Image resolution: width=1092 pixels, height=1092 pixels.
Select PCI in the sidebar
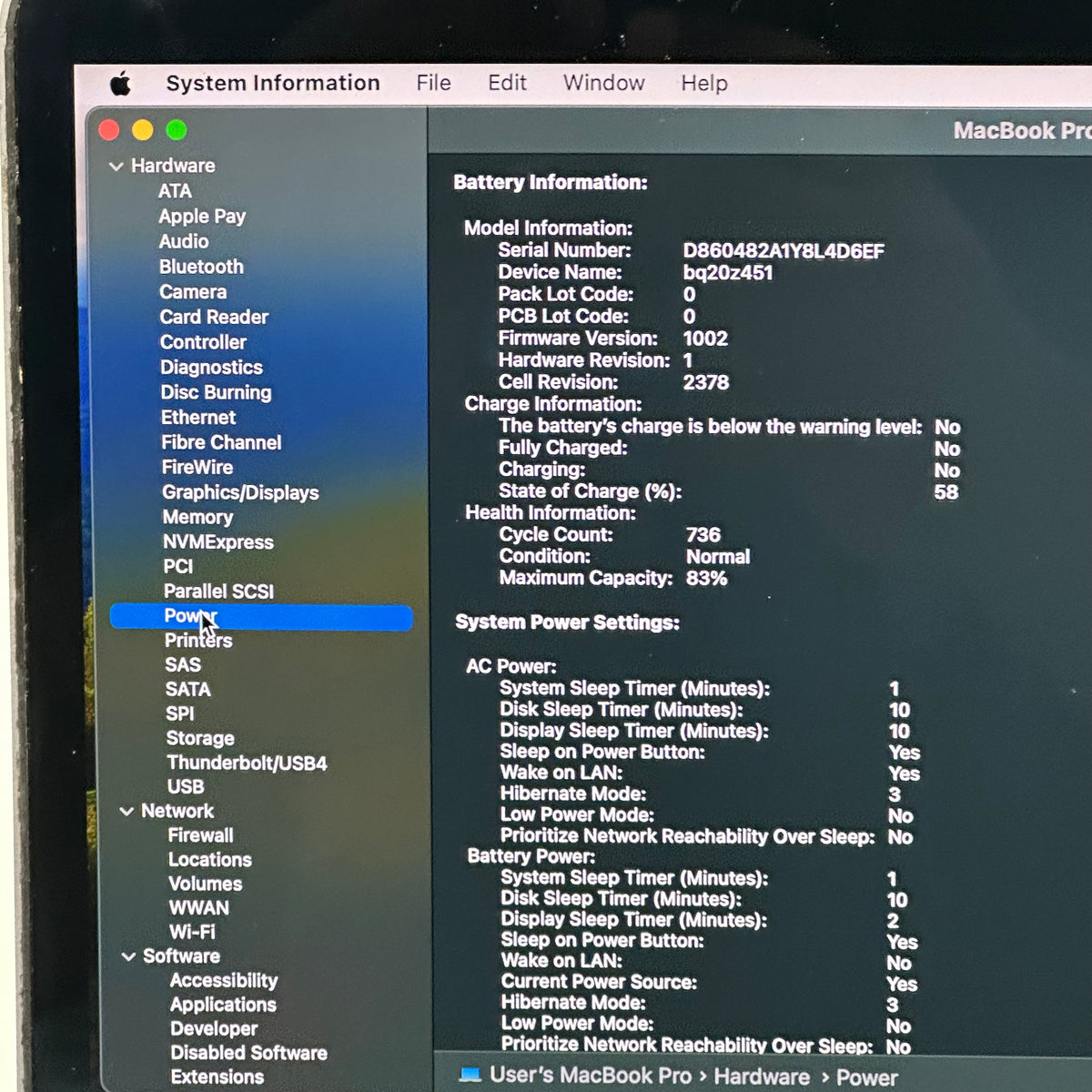178,566
